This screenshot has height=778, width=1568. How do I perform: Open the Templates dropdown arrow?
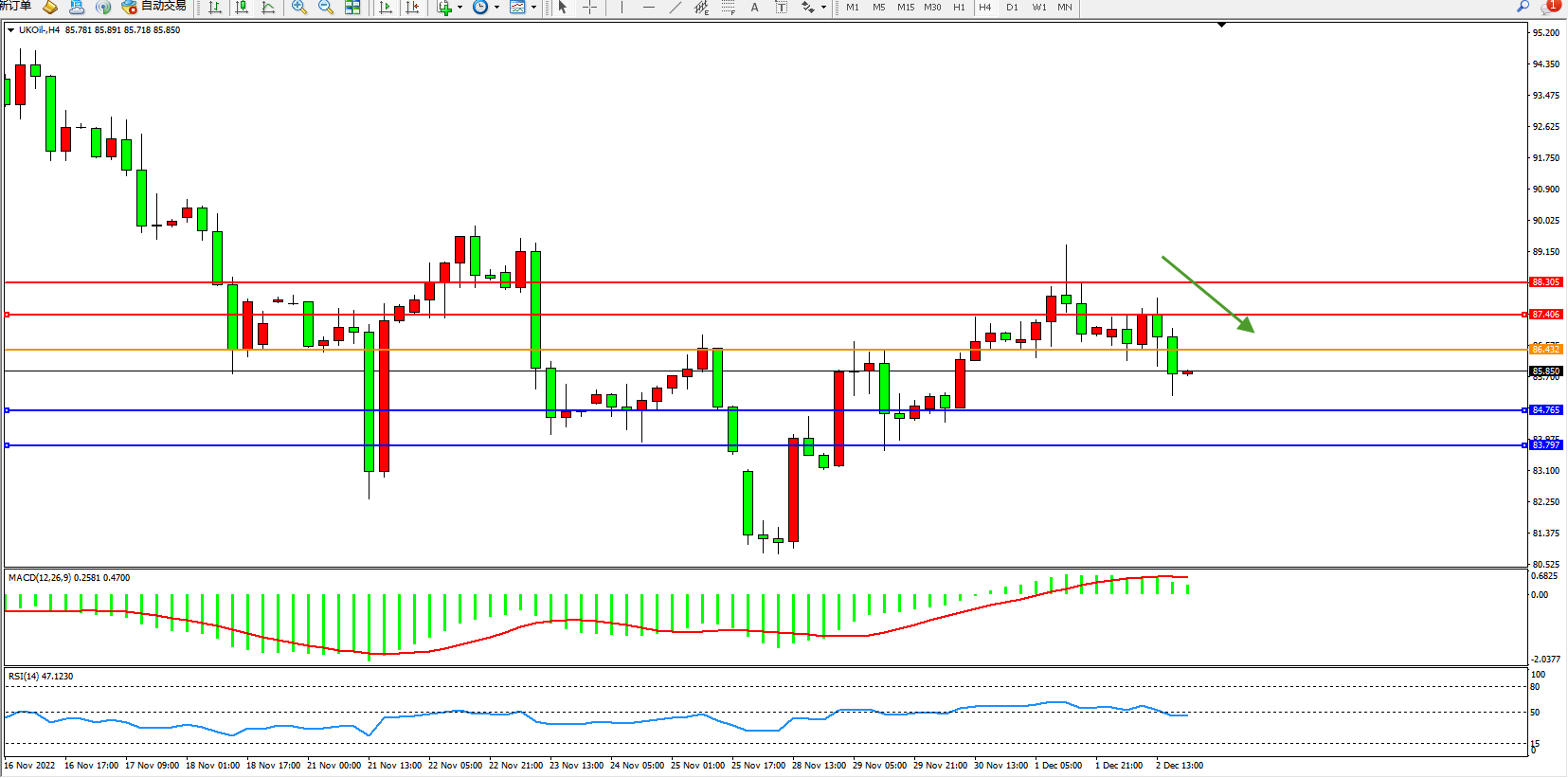tap(533, 8)
